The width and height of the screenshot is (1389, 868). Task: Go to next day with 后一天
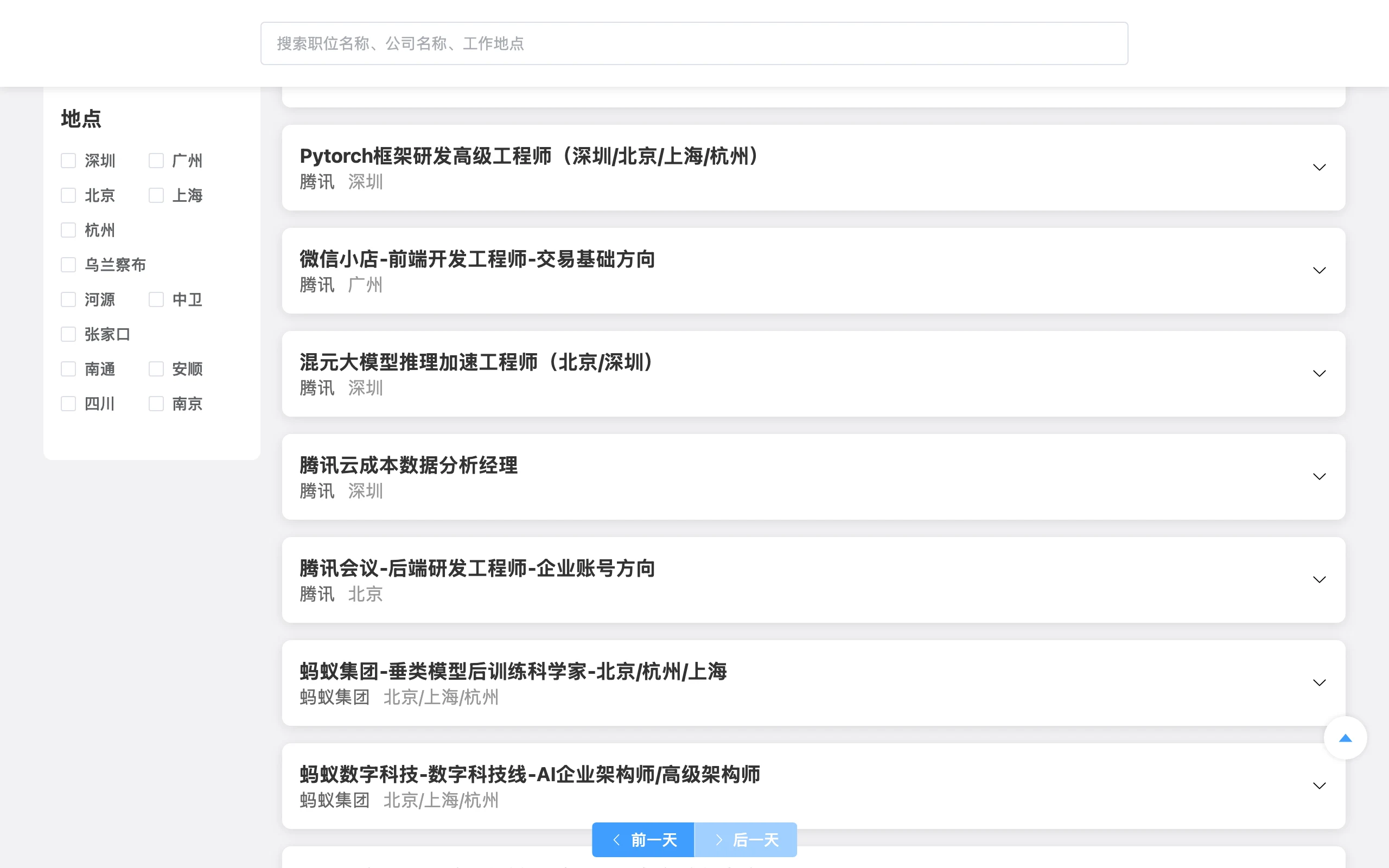(746, 840)
